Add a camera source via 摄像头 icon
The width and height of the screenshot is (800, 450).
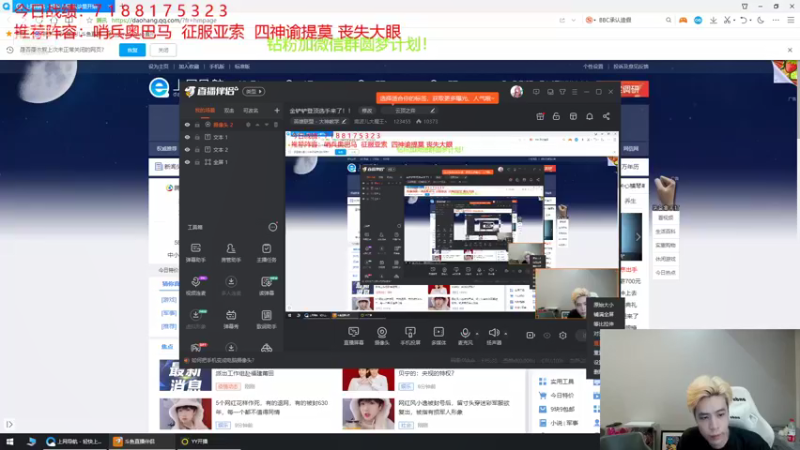pos(382,336)
